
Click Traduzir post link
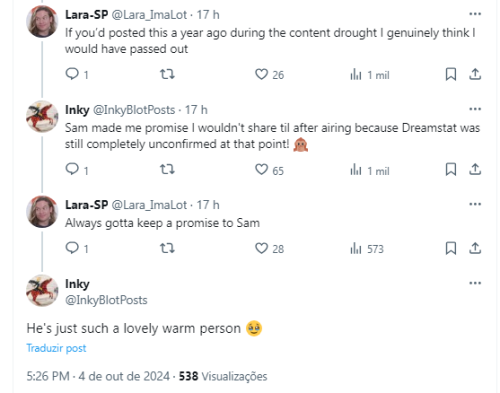[x=56, y=348]
